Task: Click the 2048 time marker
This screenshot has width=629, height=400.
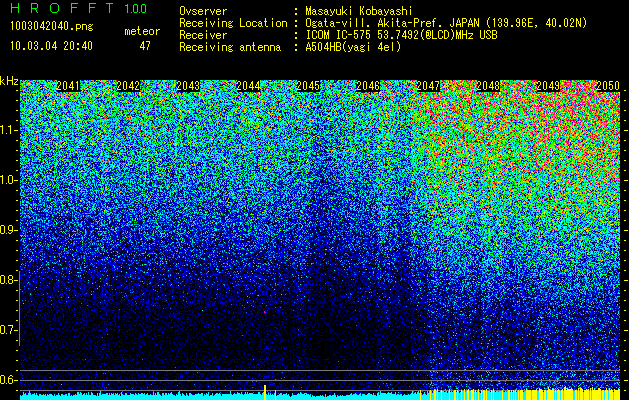Action: pos(488,86)
